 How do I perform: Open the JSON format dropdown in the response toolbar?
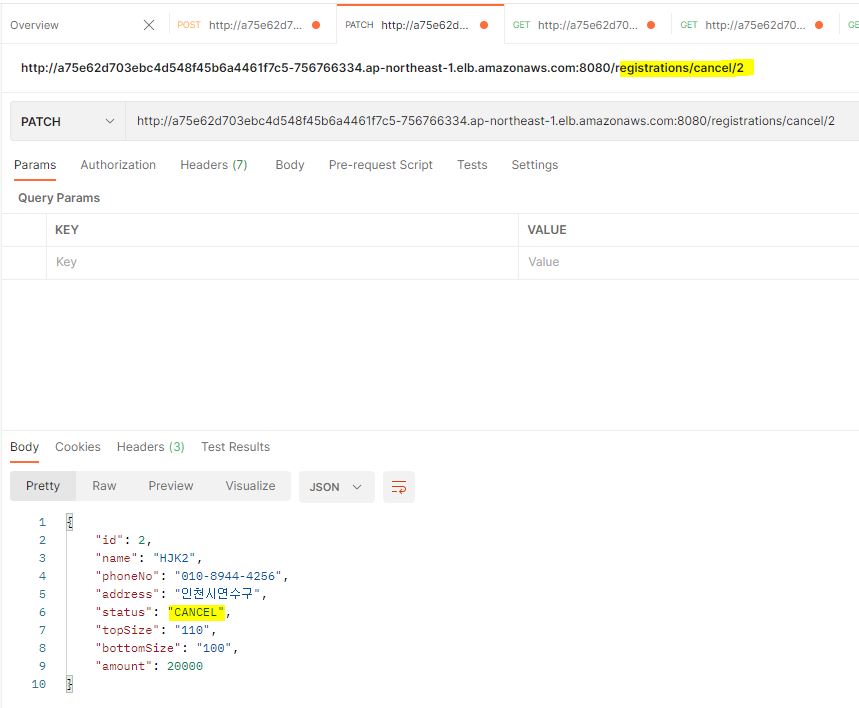pos(337,486)
